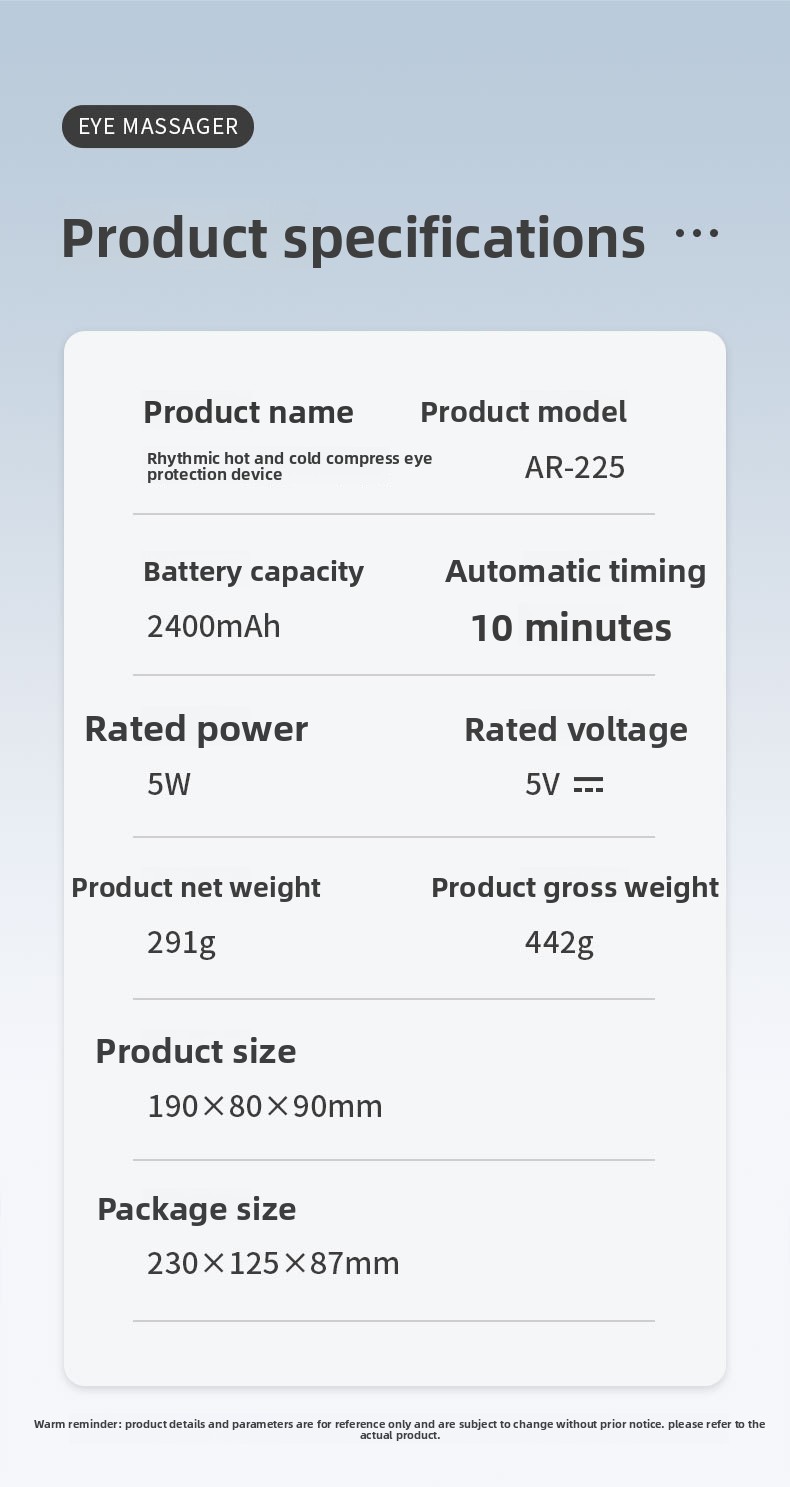Select the 291g net weight value
Image resolution: width=790 pixels, height=1487 pixels.
point(181,942)
